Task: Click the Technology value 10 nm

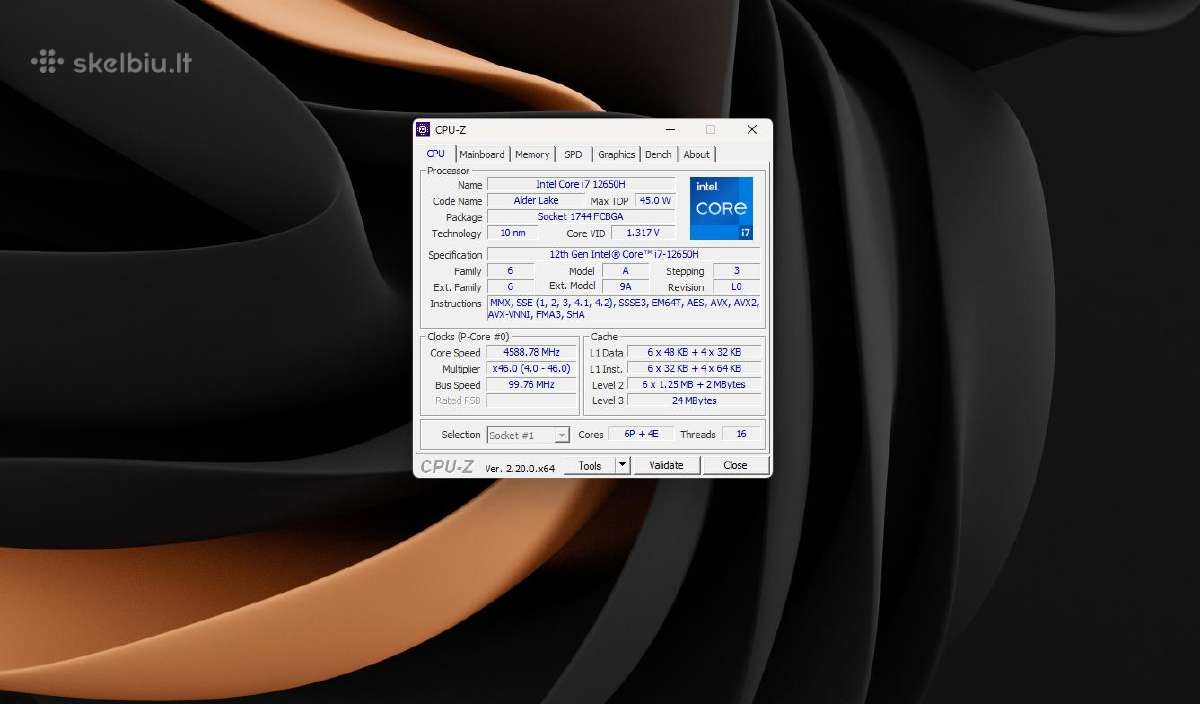Action: (512, 233)
